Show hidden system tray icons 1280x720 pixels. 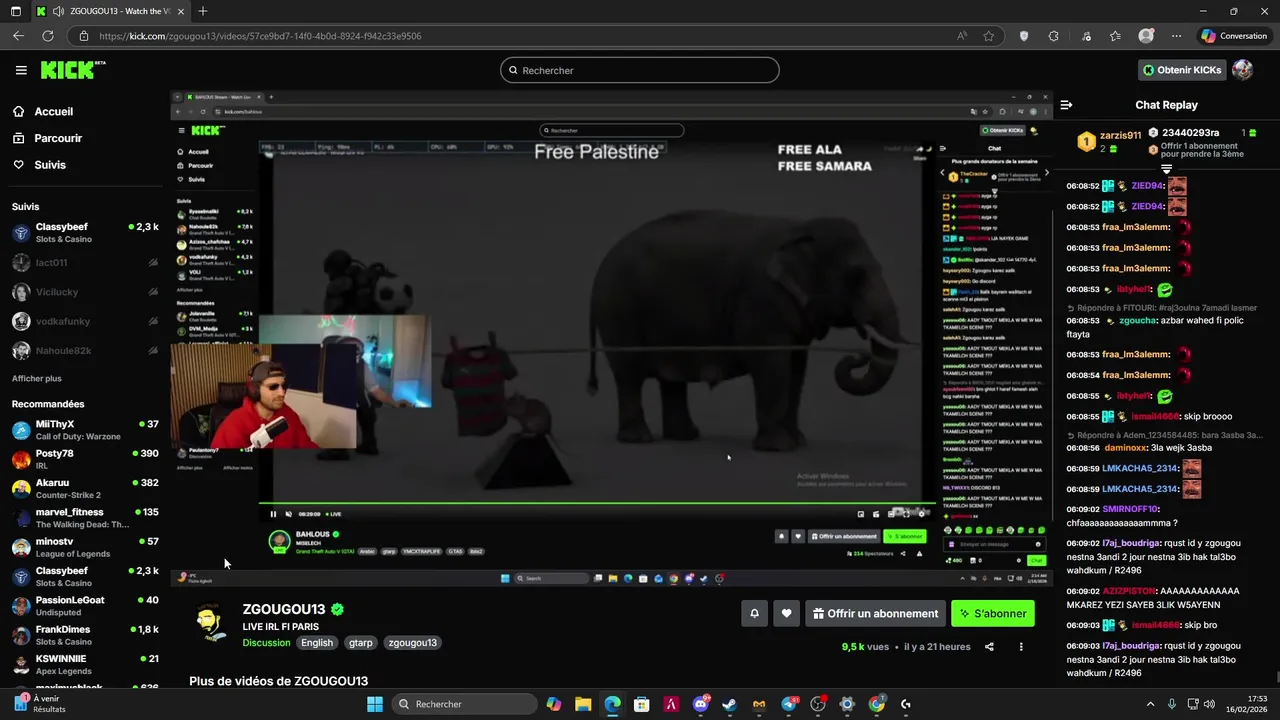1150,704
